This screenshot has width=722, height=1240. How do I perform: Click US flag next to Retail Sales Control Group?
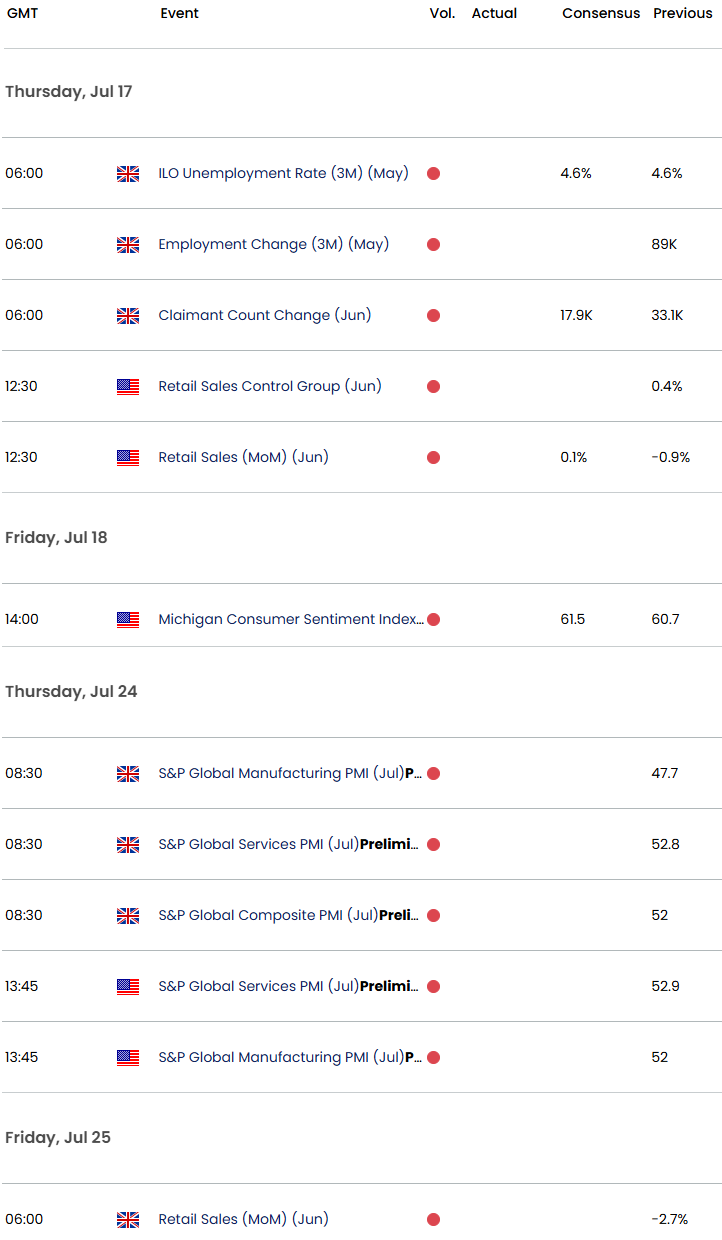128,387
